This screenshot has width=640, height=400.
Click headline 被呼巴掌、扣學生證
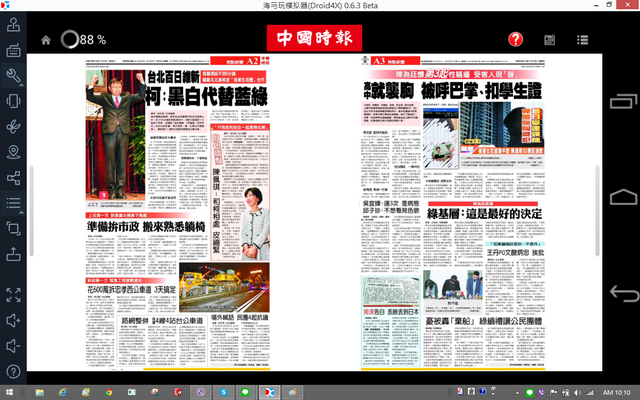point(481,91)
